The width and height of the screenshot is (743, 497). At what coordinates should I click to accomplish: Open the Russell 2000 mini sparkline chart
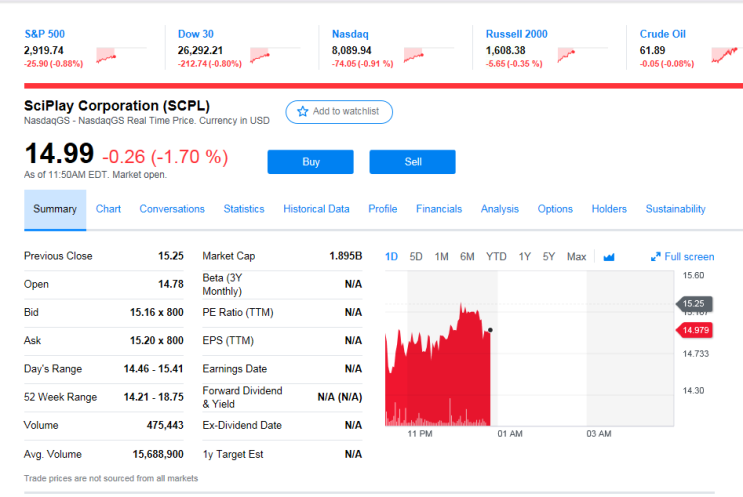pyautogui.click(x=582, y=55)
